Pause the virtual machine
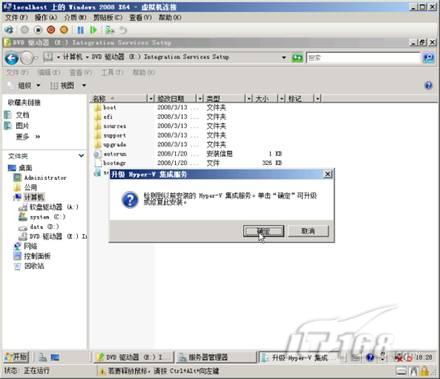Screen dimensions: 440x379 click(80, 30)
